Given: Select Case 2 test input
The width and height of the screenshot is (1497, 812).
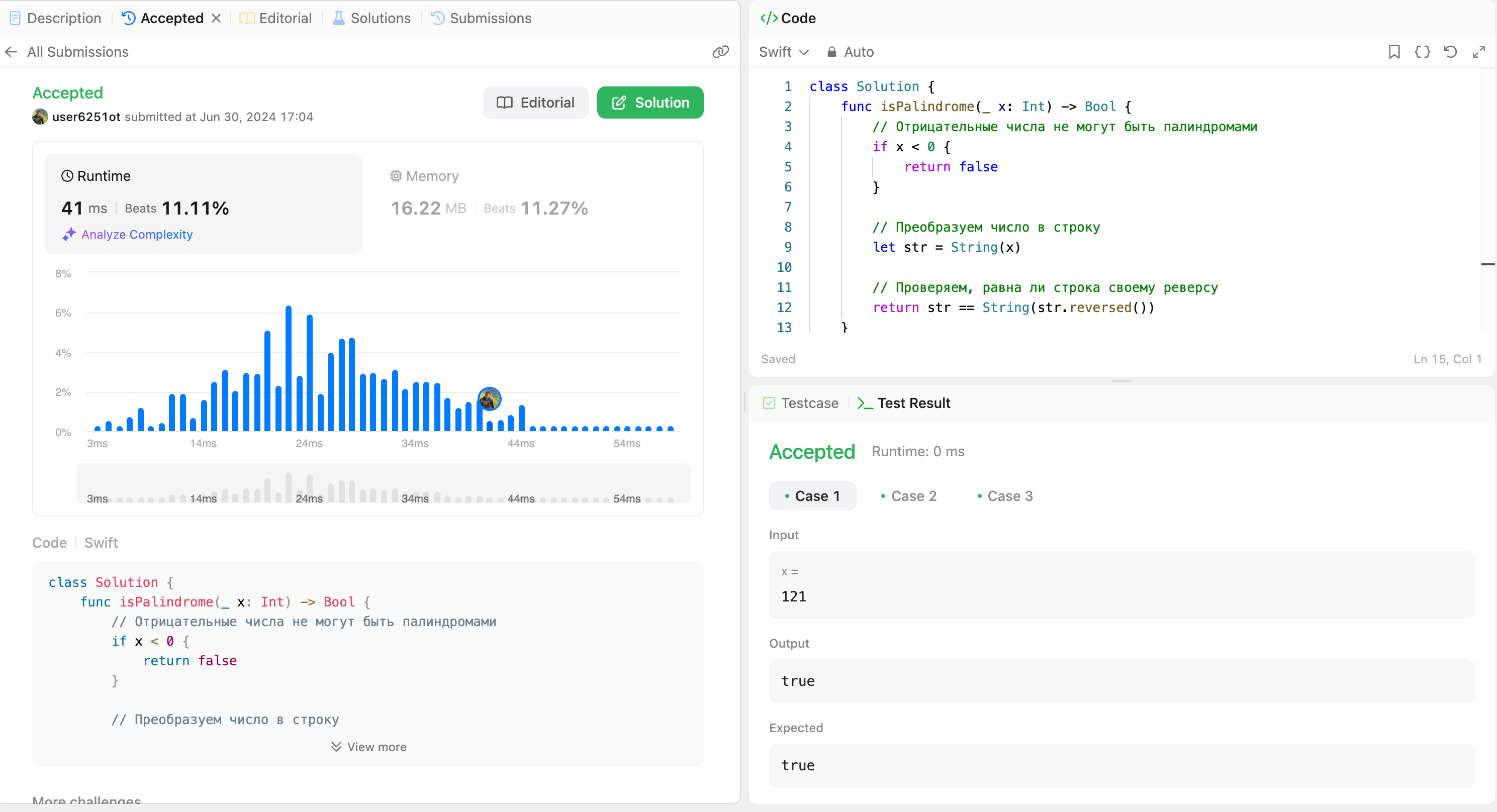Looking at the screenshot, I should pos(911,496).
